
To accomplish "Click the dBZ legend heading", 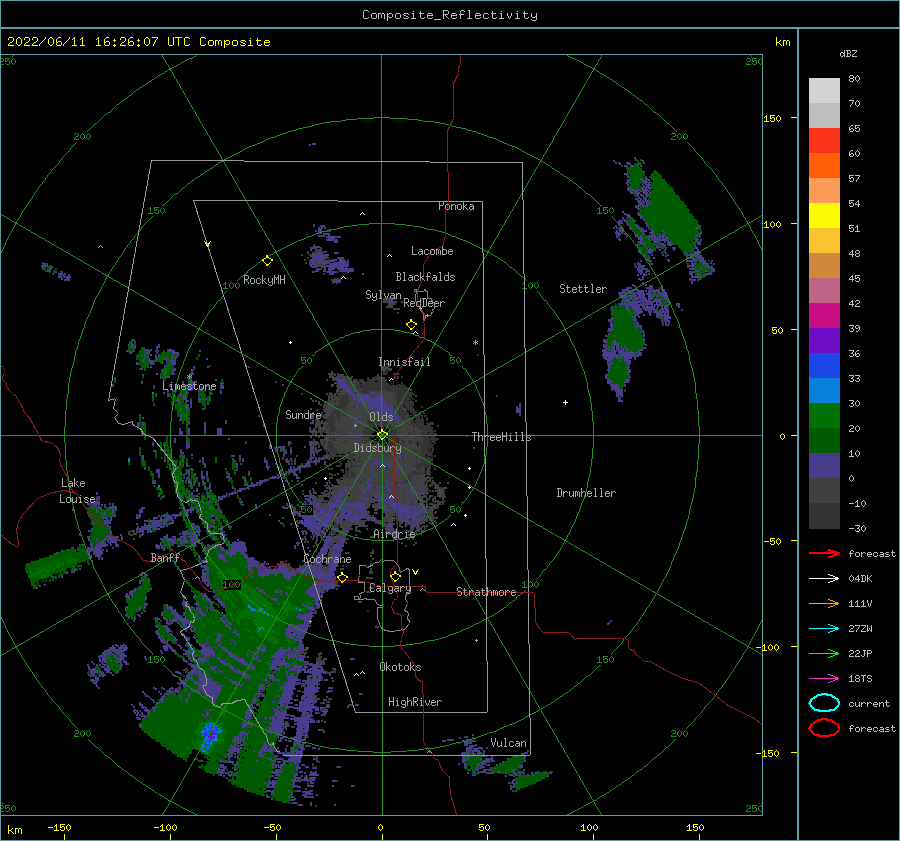I will [x=848, y=53].
